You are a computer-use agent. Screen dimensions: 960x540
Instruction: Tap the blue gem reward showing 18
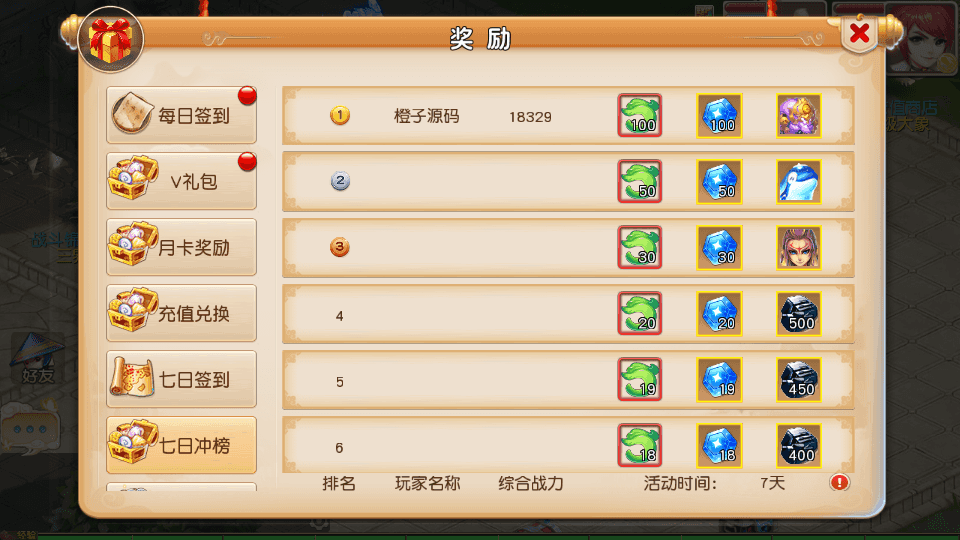point(719,445)
